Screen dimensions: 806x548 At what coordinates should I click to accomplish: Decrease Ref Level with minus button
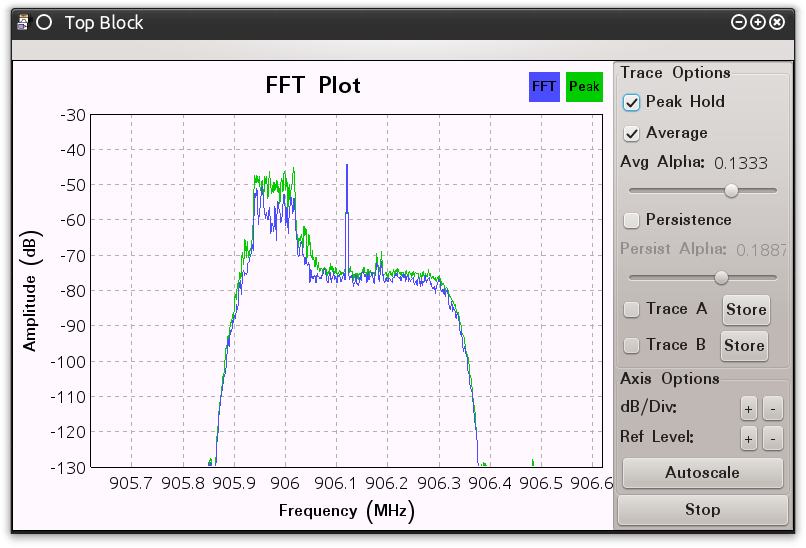tap(772, 438)
